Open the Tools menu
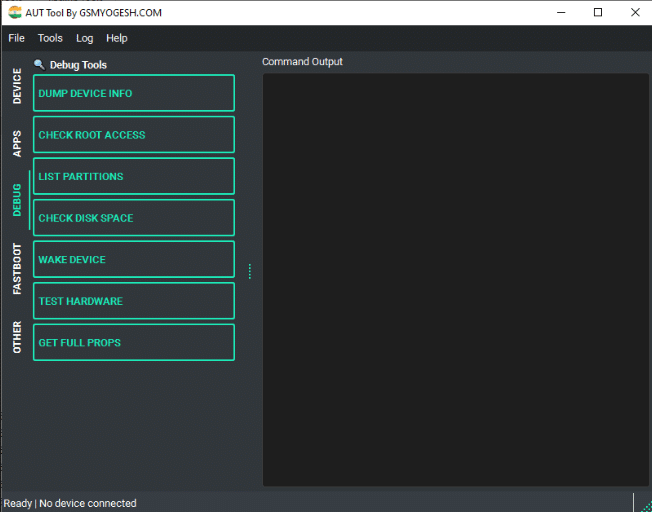This screenshot has height=512, width=652. coord(50,38)
